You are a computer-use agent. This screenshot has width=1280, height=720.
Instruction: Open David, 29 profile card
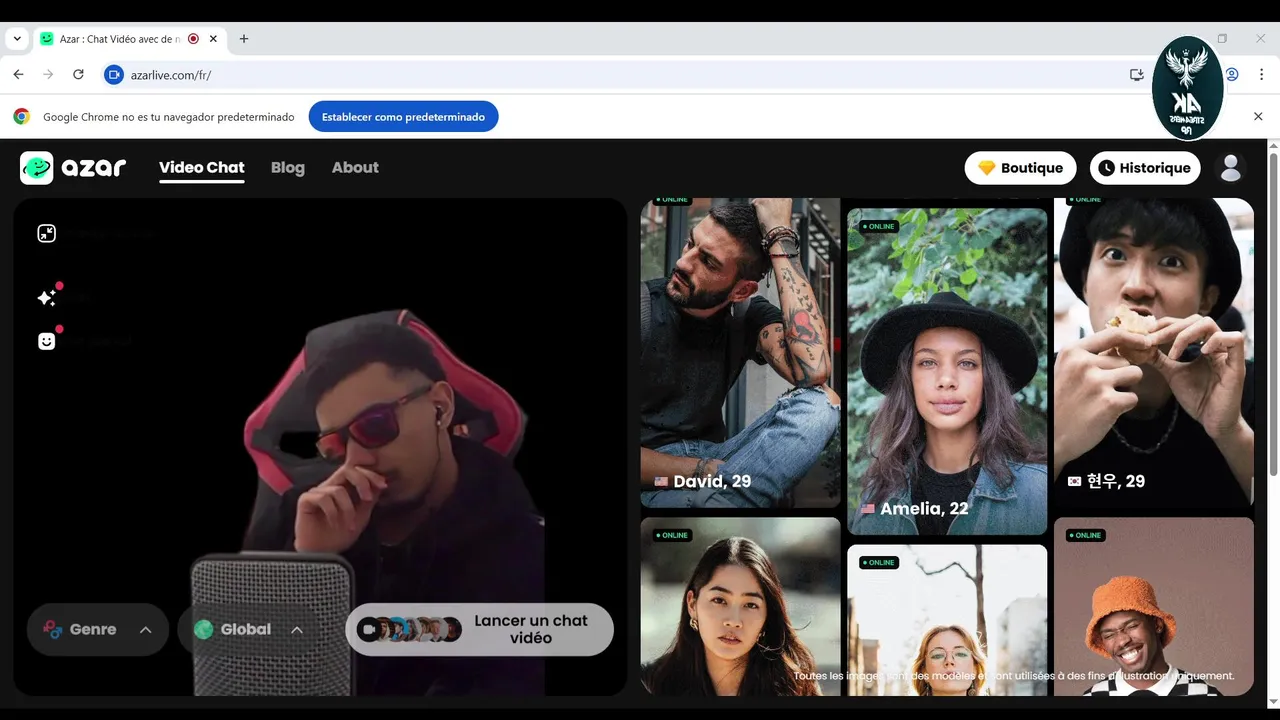[740, 353]
